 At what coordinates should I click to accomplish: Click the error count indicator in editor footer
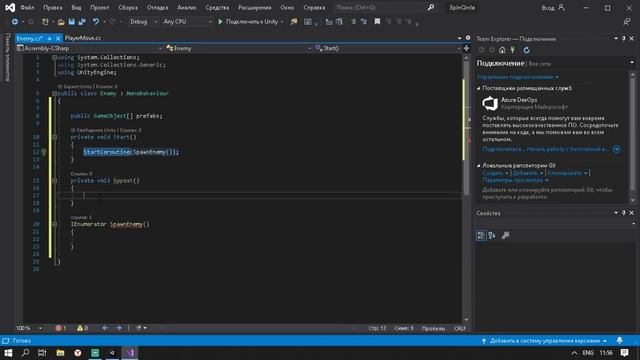pyautogui.click(x=61, y=328)
